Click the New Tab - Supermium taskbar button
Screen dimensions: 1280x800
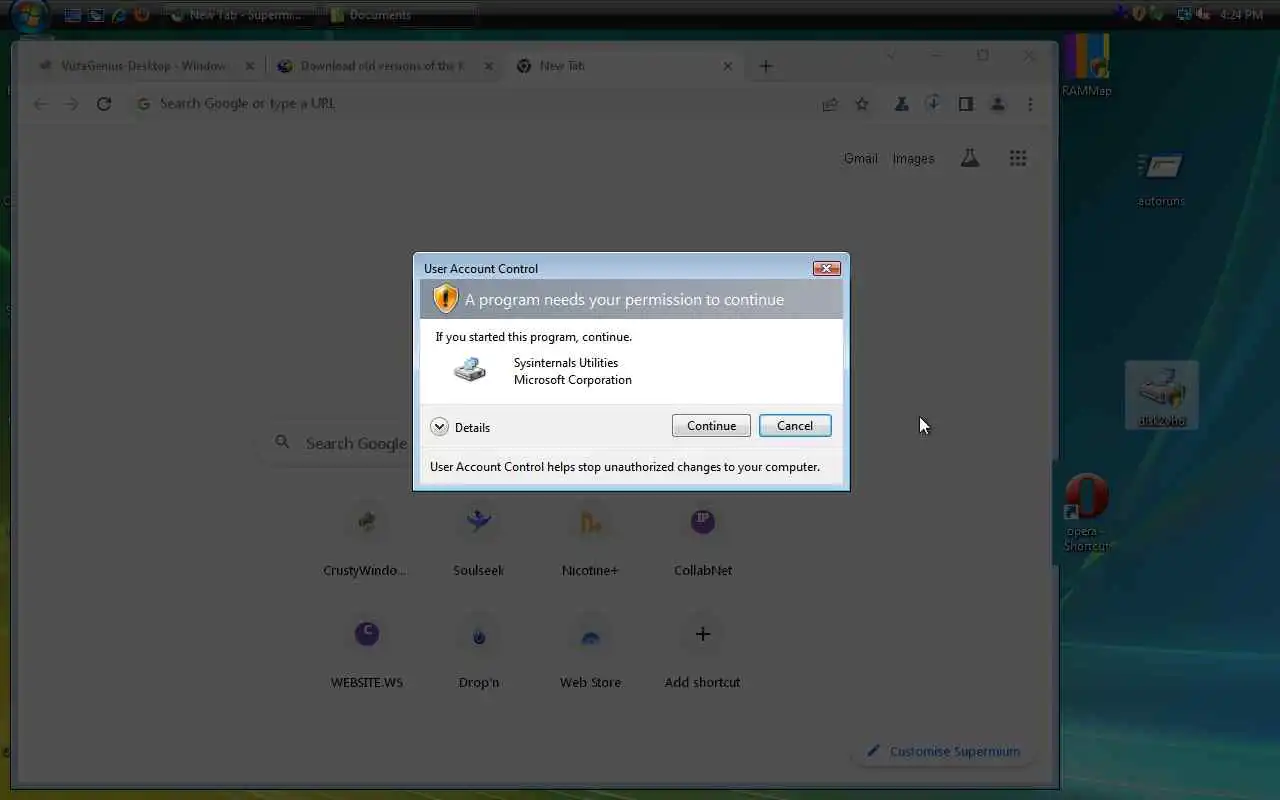tap(238, 15)
